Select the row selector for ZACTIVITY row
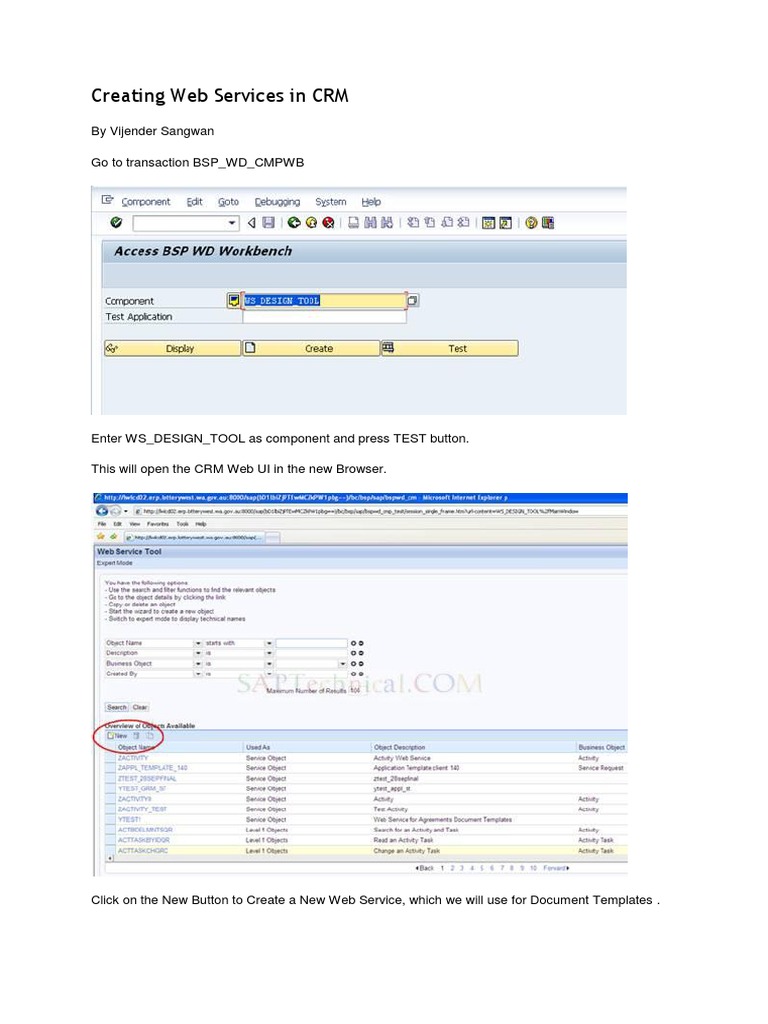The height and width of the screenshot is (1024, 768). [x=110, y=758]
